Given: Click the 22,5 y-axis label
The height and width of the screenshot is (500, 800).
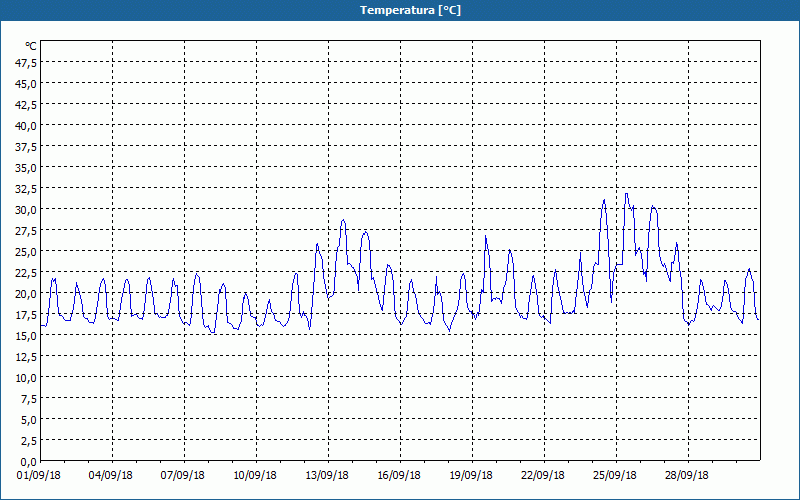Looking at the screenshot, I should pyautogui.click(x=26, y=273).
